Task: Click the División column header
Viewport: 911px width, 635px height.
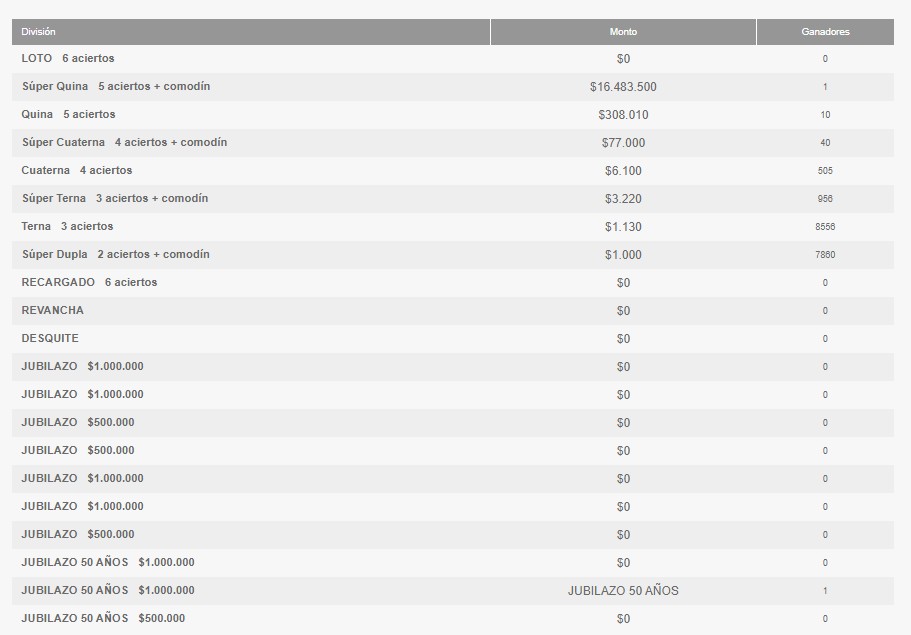Action: (38, 32)
